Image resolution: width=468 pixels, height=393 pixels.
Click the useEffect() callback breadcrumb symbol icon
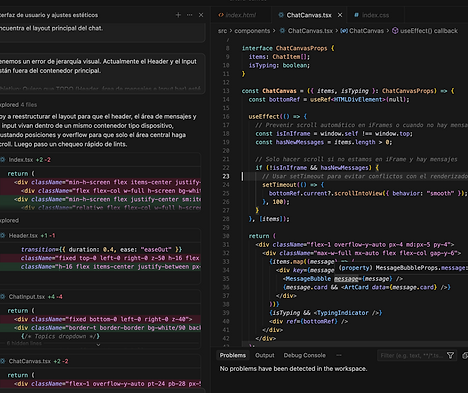point(395,31)
